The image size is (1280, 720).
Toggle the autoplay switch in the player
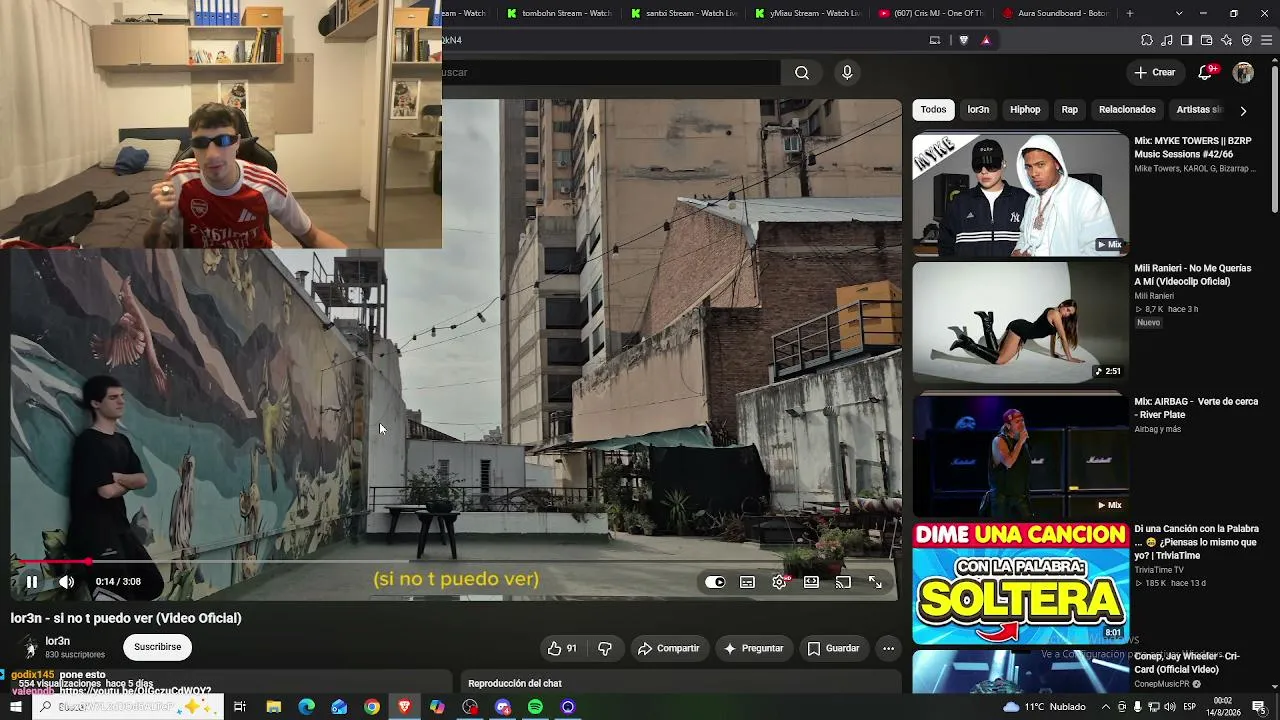715,582
